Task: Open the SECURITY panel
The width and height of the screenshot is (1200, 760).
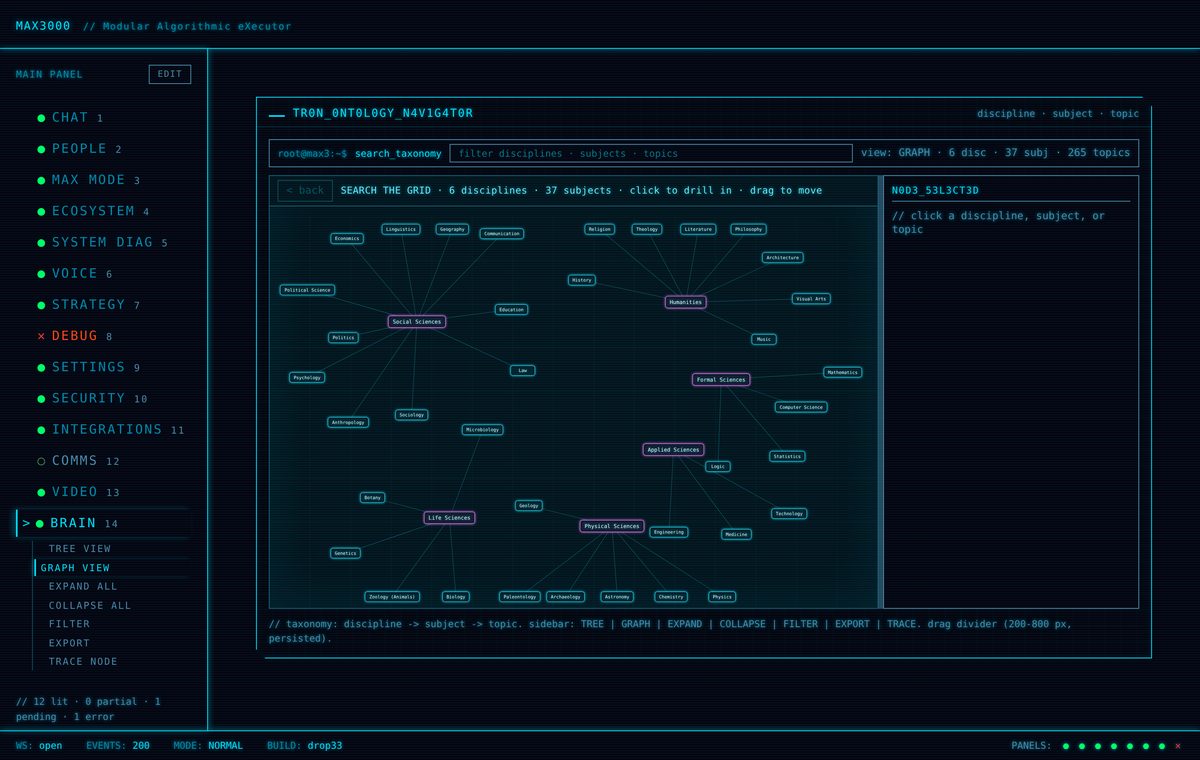Action: (x=103, y=398)
